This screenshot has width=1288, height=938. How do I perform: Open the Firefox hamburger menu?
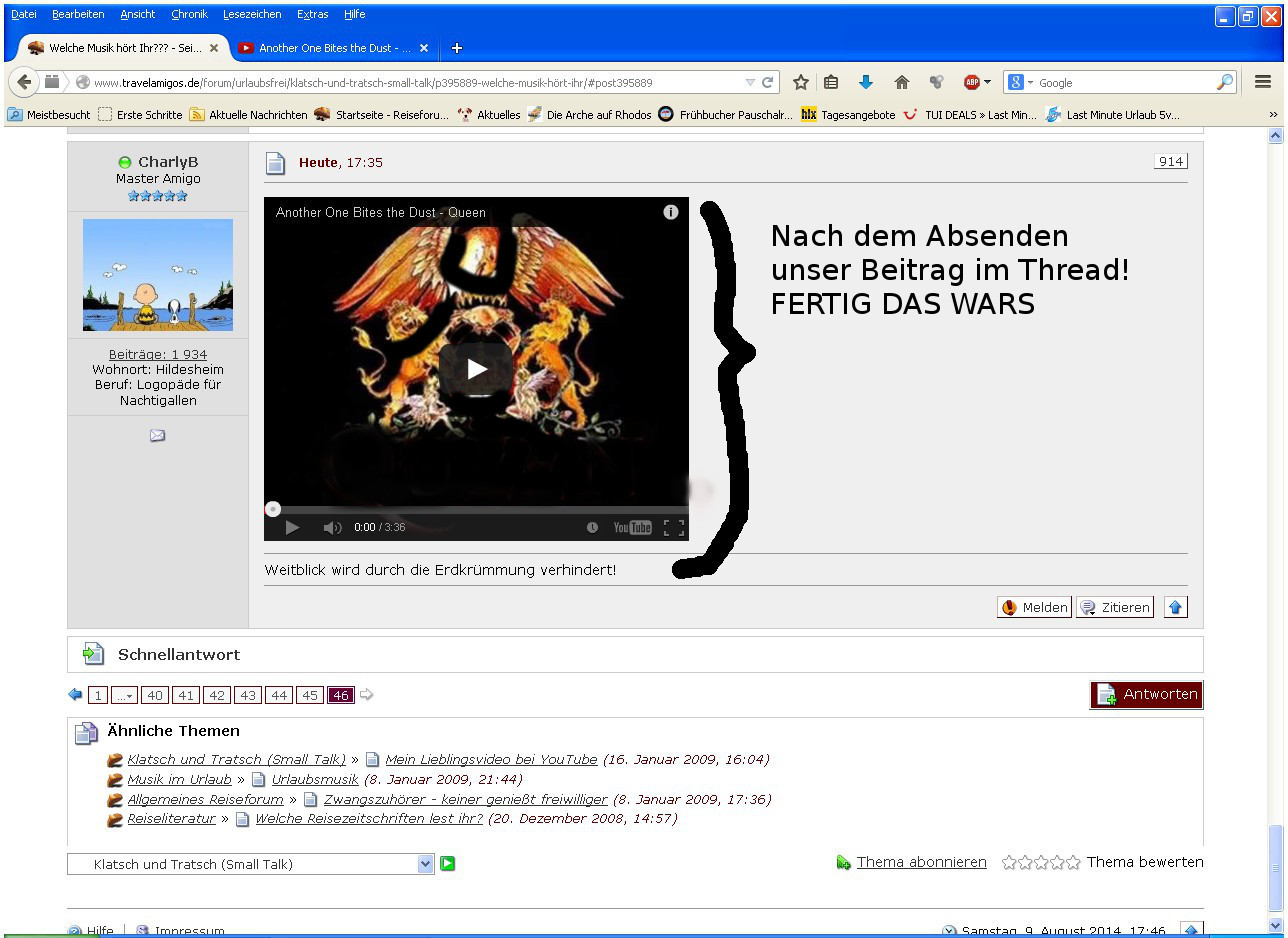click(x=1263, y=82)
